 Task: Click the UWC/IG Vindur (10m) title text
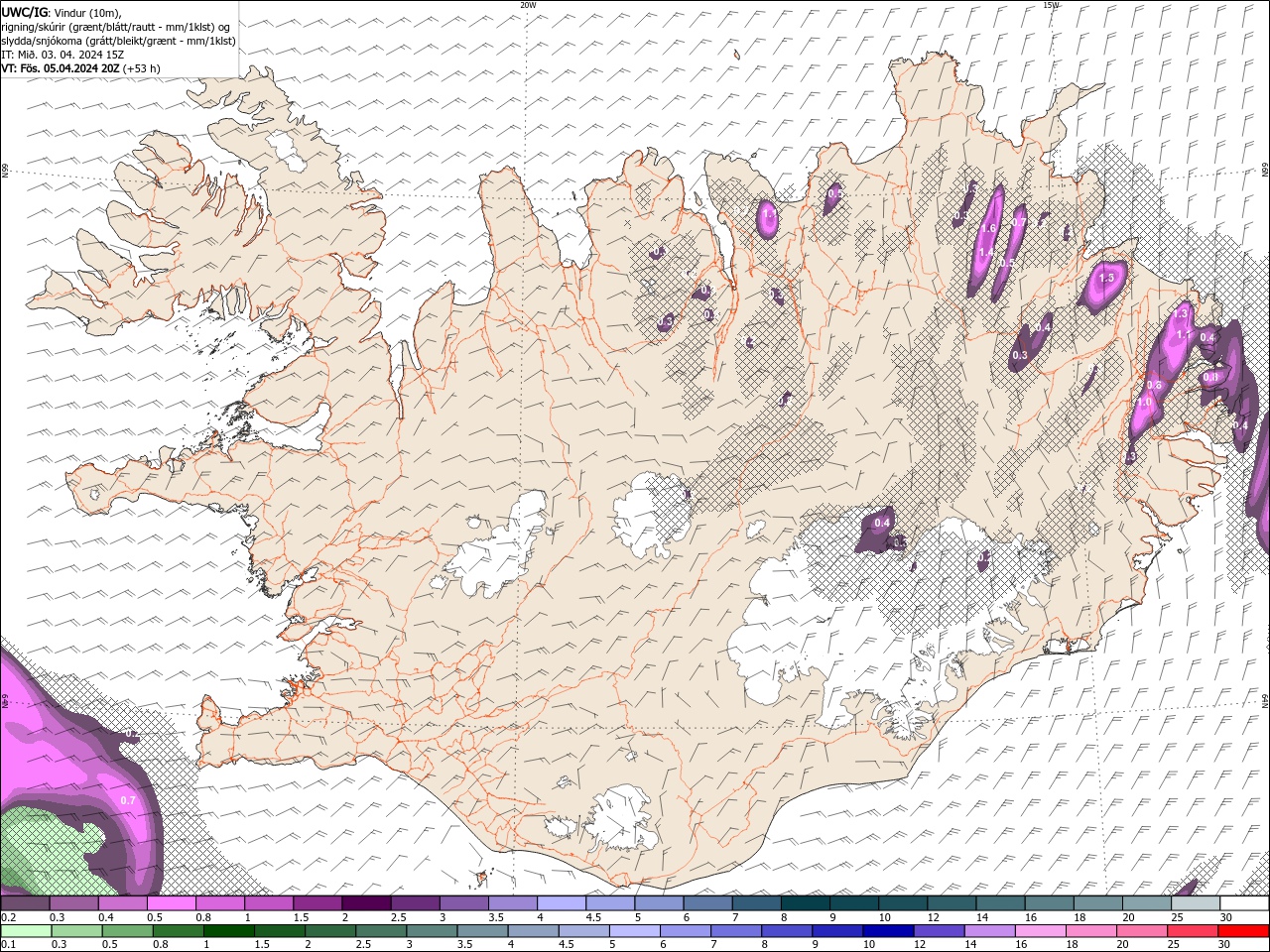(61, 12)
